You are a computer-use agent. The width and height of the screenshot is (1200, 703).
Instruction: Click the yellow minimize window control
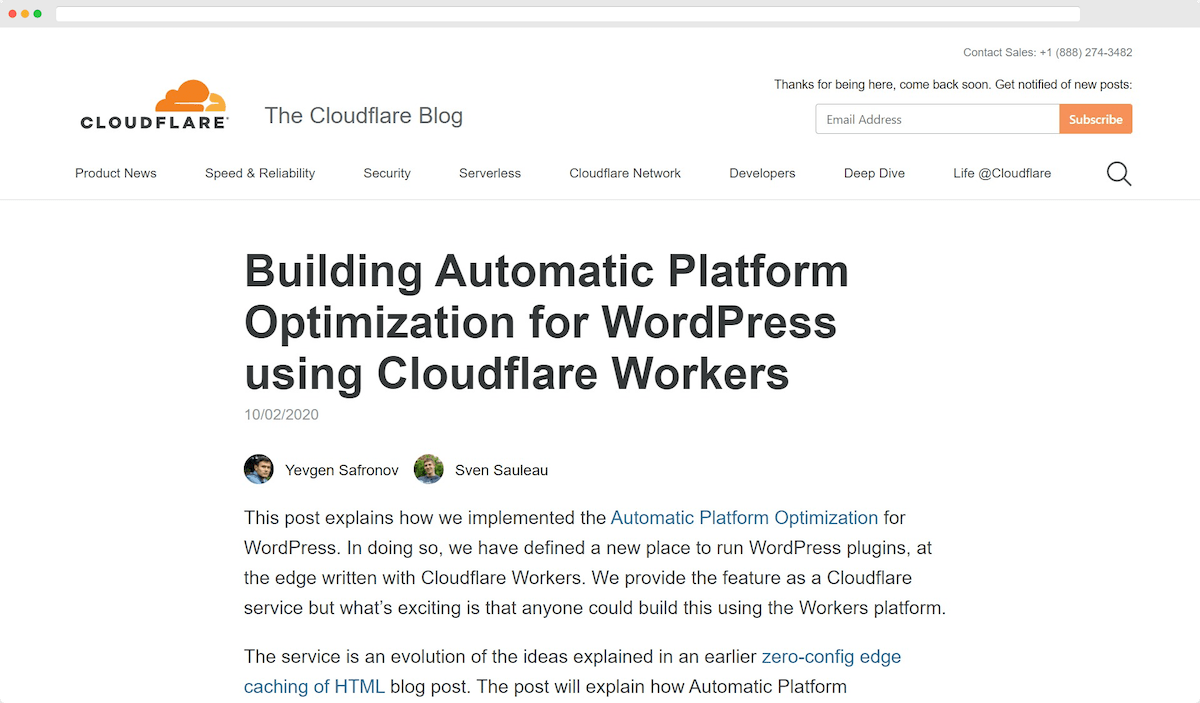(x=23, y=14)
